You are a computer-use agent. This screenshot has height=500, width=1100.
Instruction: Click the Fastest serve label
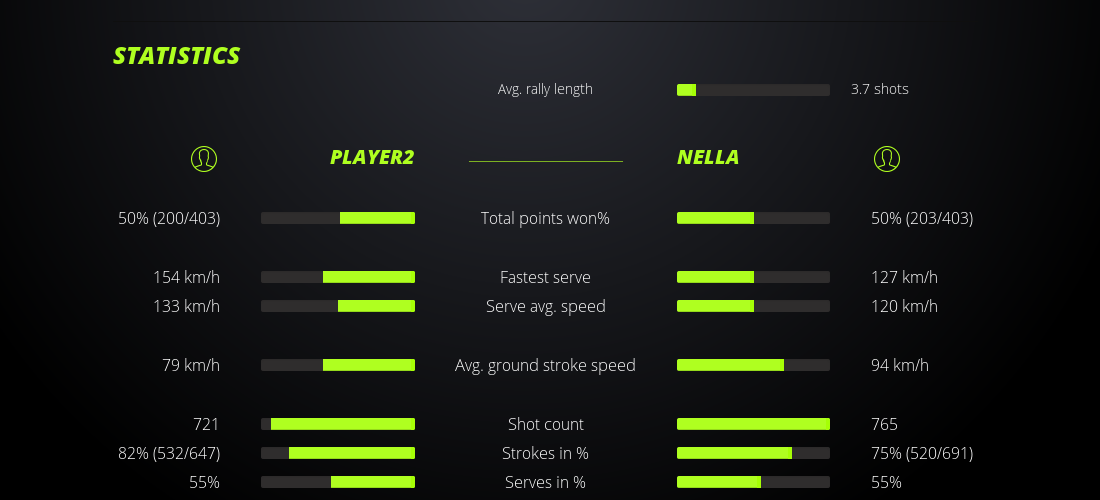tap(545, 277)
